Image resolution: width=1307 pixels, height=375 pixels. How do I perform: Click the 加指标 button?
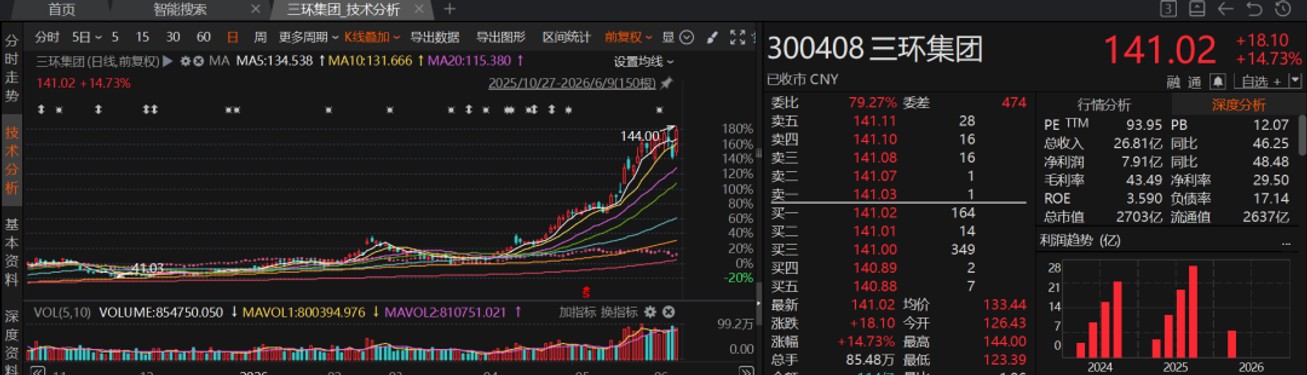point(577,312)
